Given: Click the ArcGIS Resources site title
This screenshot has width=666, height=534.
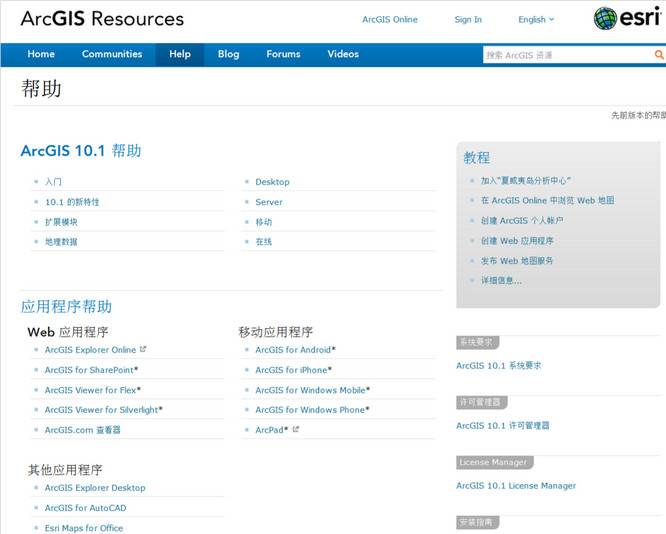Looking at the screenshot, I should tap(102, 19).
